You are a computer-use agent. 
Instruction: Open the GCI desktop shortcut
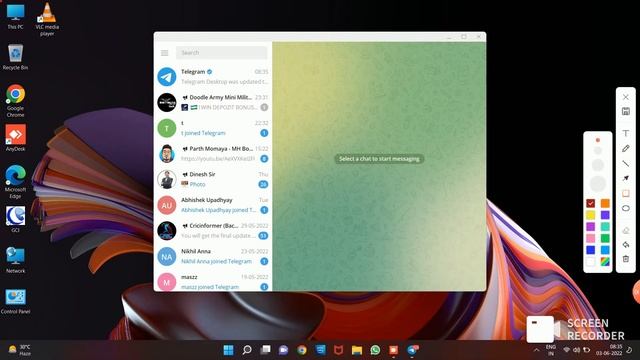tap(16, 219)
